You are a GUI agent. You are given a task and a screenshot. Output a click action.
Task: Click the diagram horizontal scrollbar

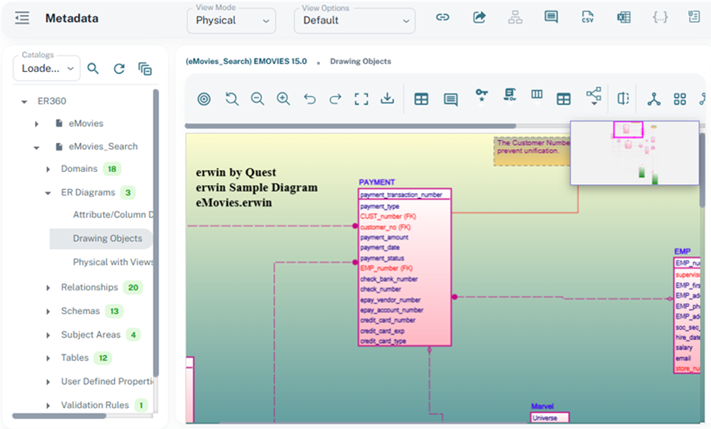click(x=350, y=126)
